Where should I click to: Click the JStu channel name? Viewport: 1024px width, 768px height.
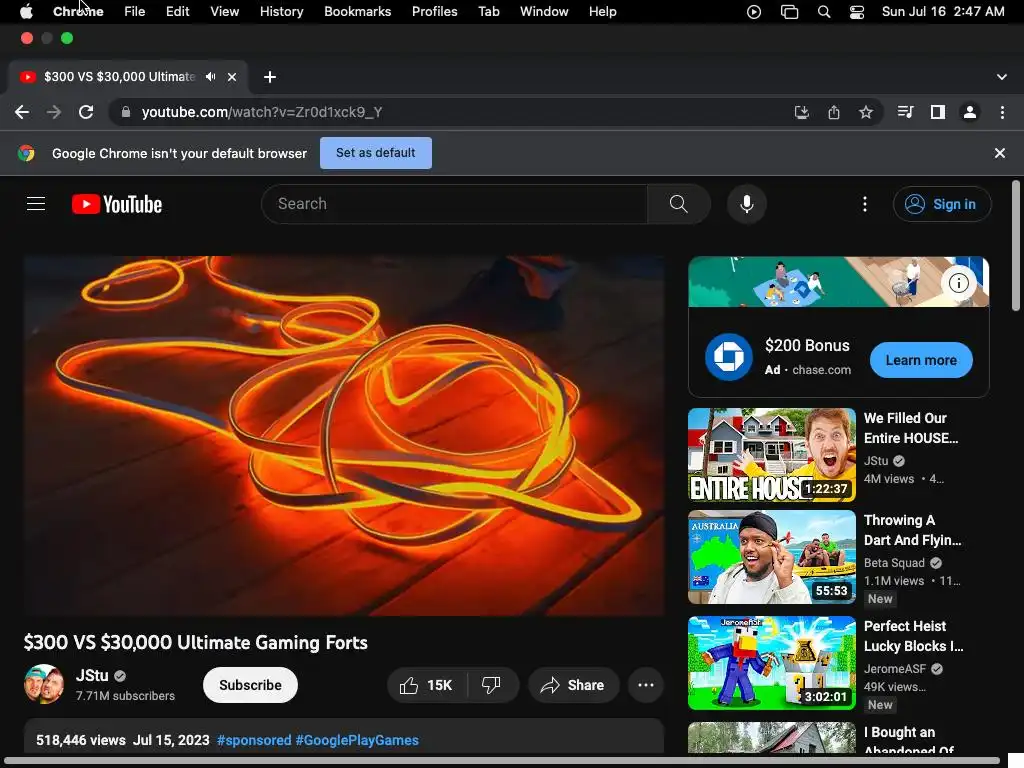[92, 675]
